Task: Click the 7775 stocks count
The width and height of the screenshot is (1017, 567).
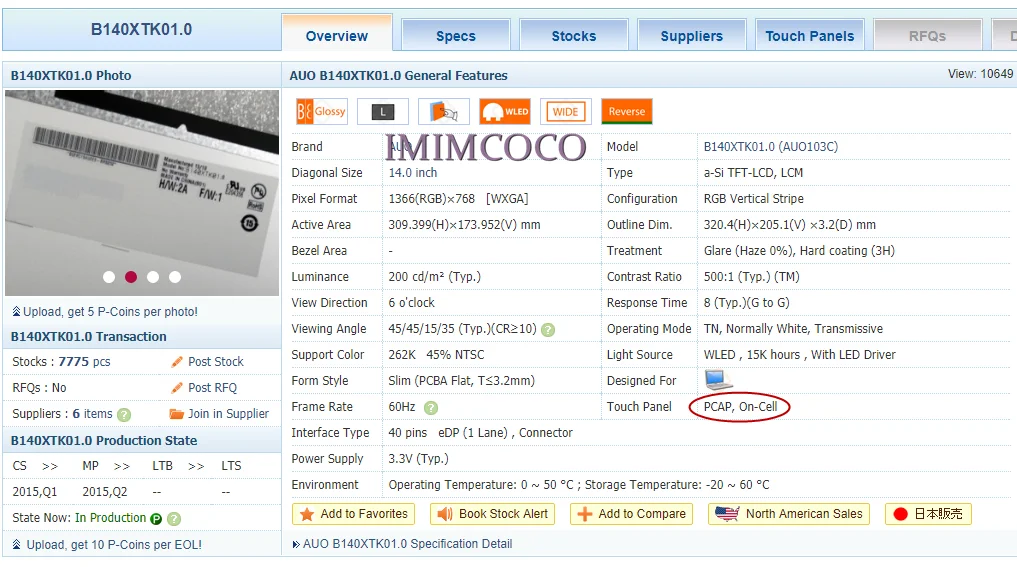Action: pos(74,362)
